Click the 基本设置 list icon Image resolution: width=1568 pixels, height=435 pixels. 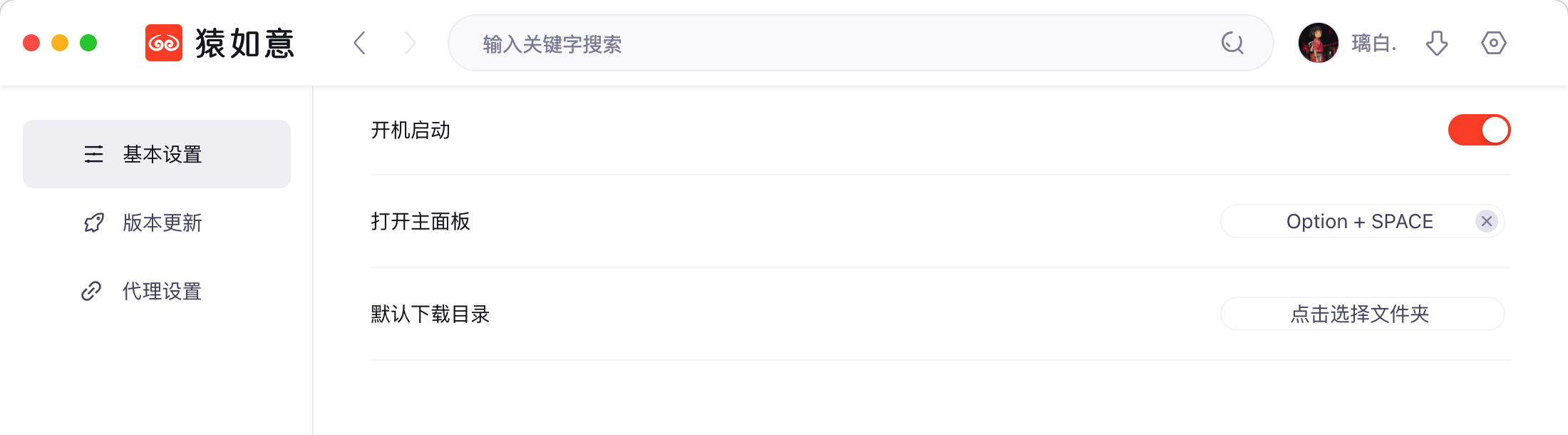[93, 154]
